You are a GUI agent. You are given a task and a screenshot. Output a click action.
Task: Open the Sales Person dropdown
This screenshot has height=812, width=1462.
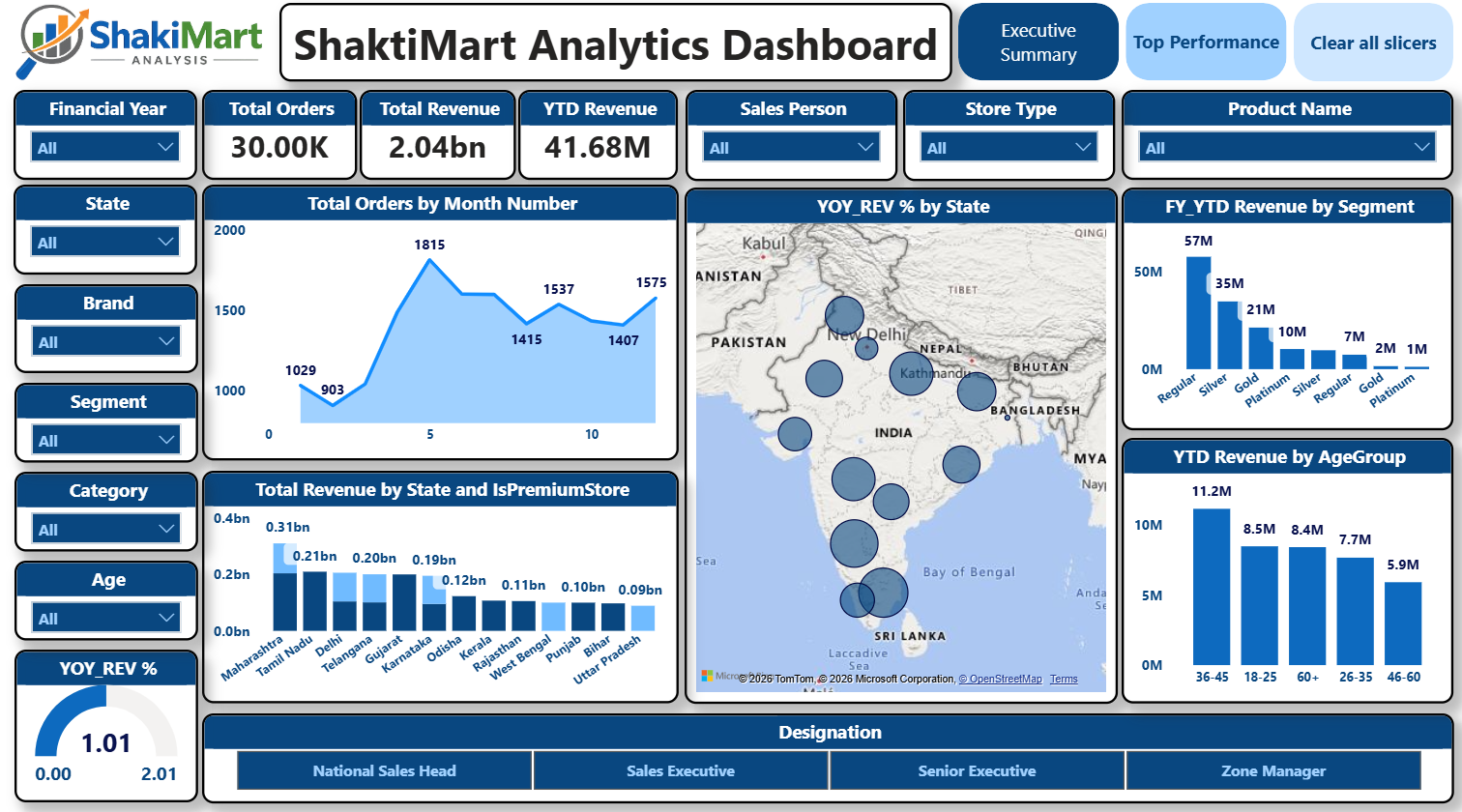coord(792,148)
